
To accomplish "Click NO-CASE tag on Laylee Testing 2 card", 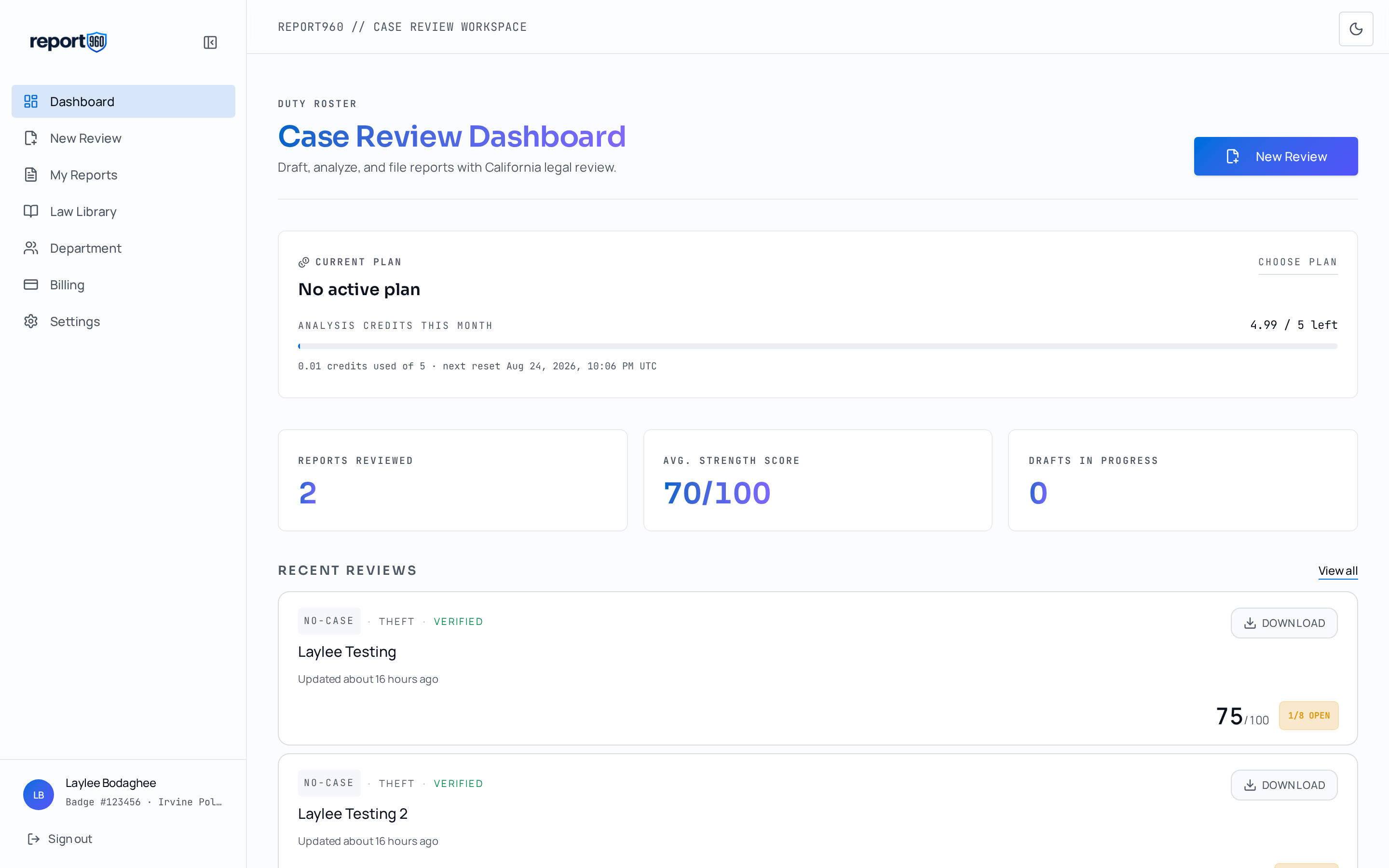I will pyautogui.click(x=329, y=783).
